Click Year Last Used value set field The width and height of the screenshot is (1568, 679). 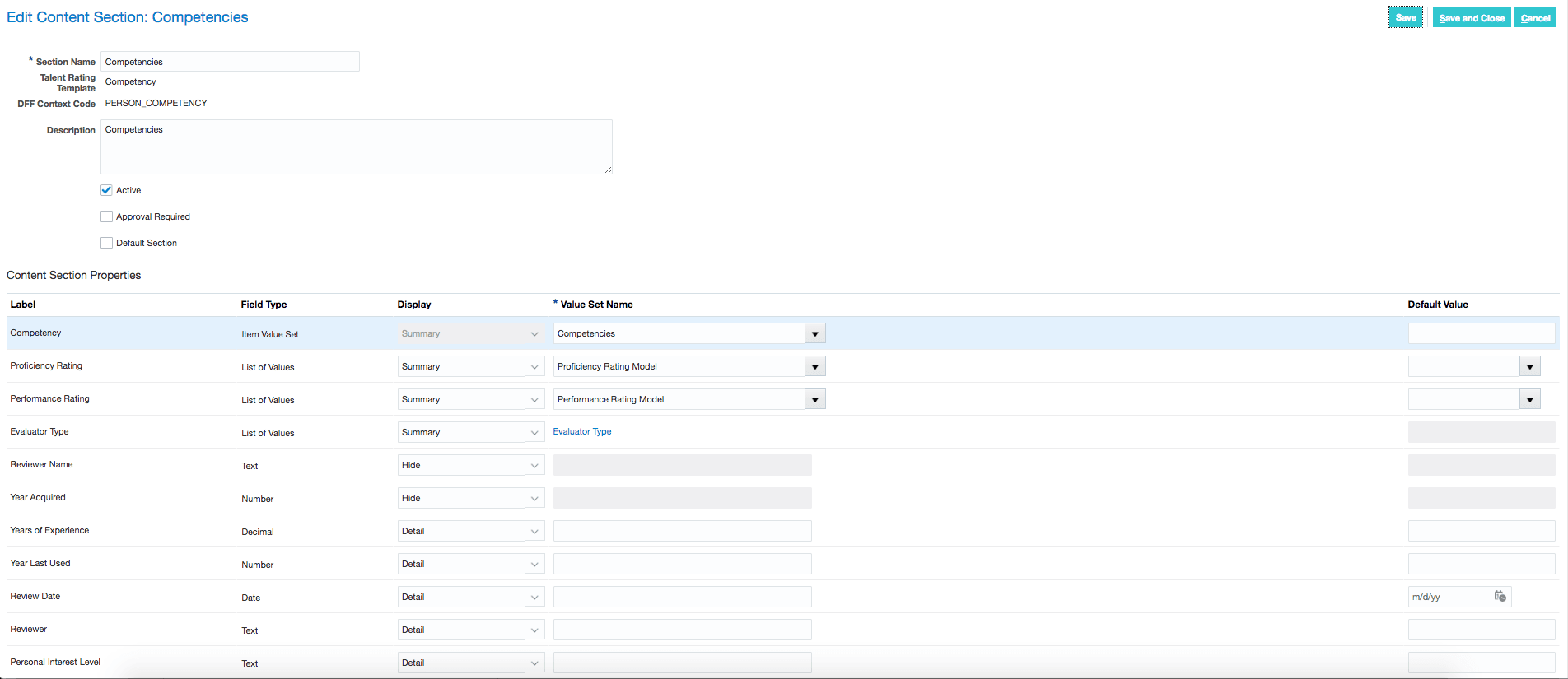683,564
